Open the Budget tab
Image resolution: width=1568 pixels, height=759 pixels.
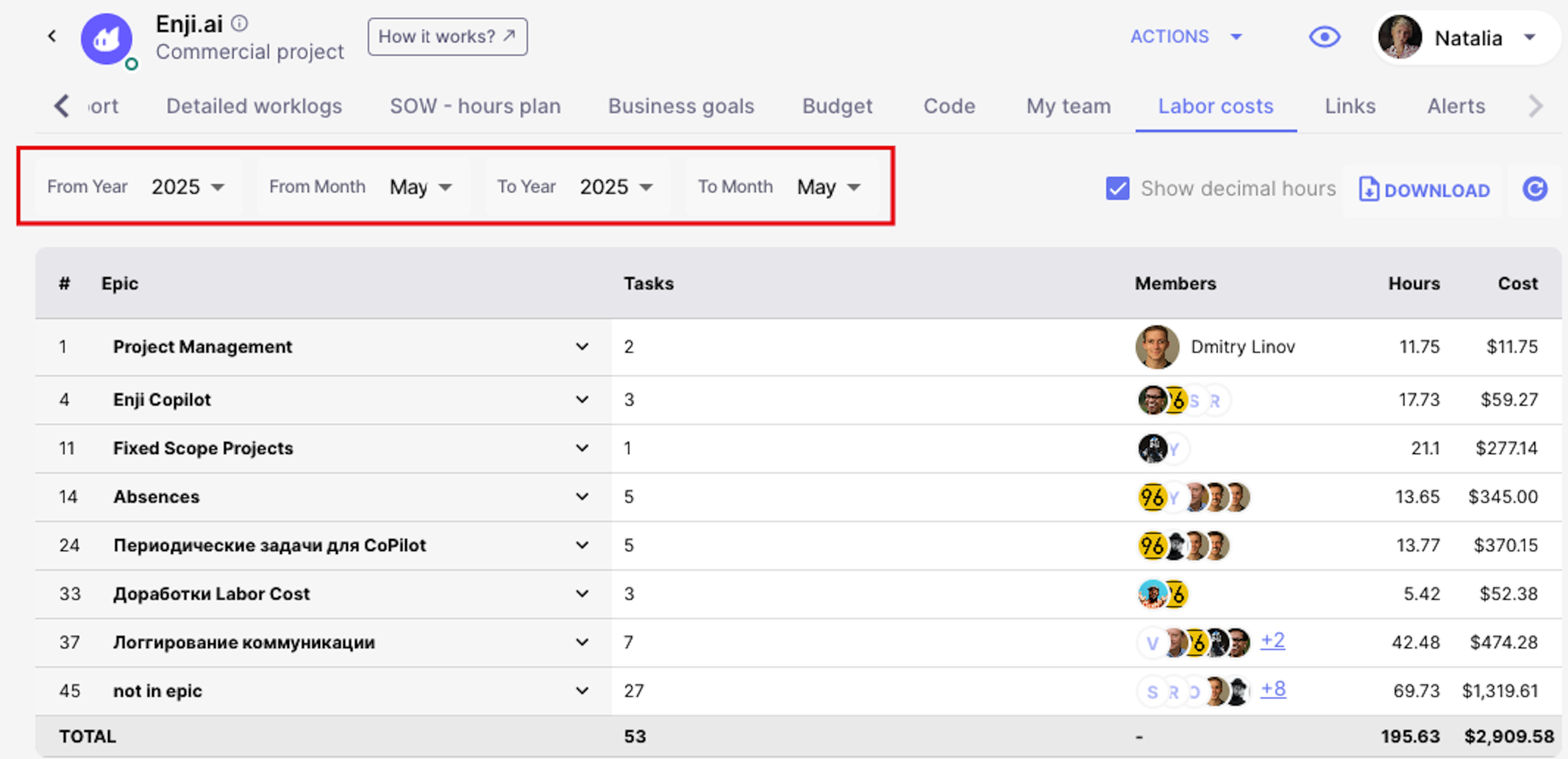[x=837, y=106]
